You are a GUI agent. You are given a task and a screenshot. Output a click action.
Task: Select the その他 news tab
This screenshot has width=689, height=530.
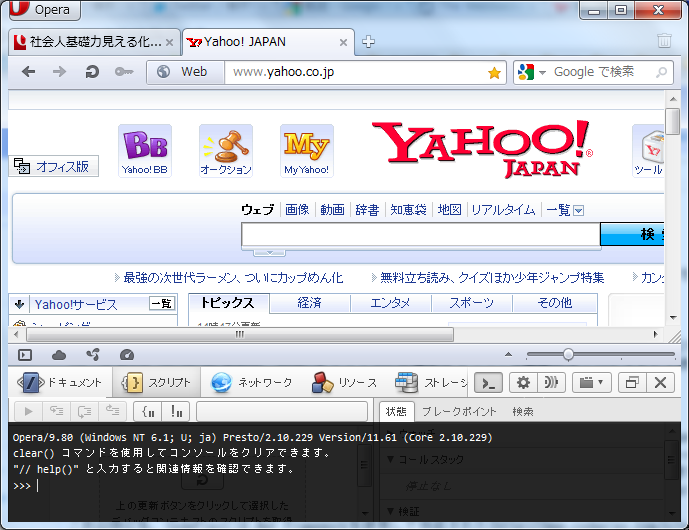pos(555,303)
